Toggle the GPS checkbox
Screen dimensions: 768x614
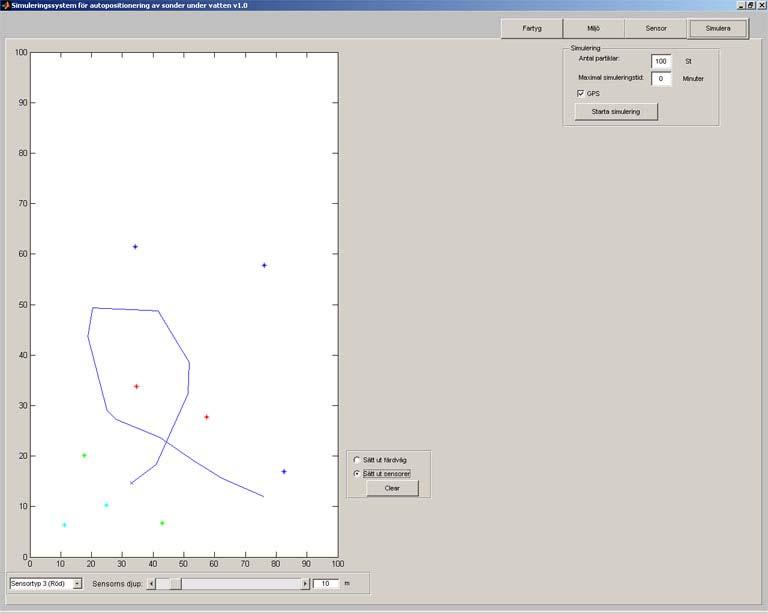click(x=581, y=93)
